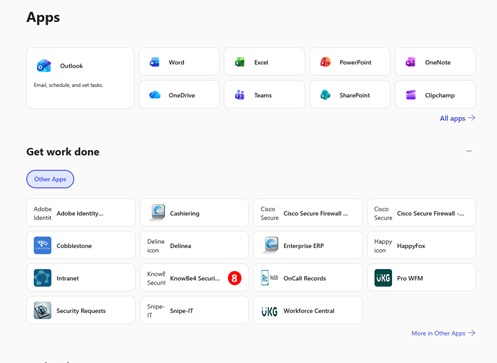The width and height of the screenshot is (497, 363).
Task: Launch Word from its icon
Action: (x=155, y=62)
